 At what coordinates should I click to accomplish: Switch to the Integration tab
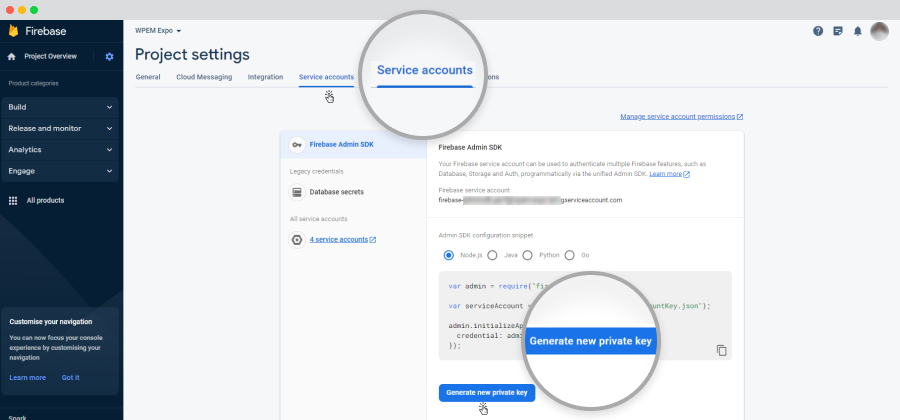(265, 77)
